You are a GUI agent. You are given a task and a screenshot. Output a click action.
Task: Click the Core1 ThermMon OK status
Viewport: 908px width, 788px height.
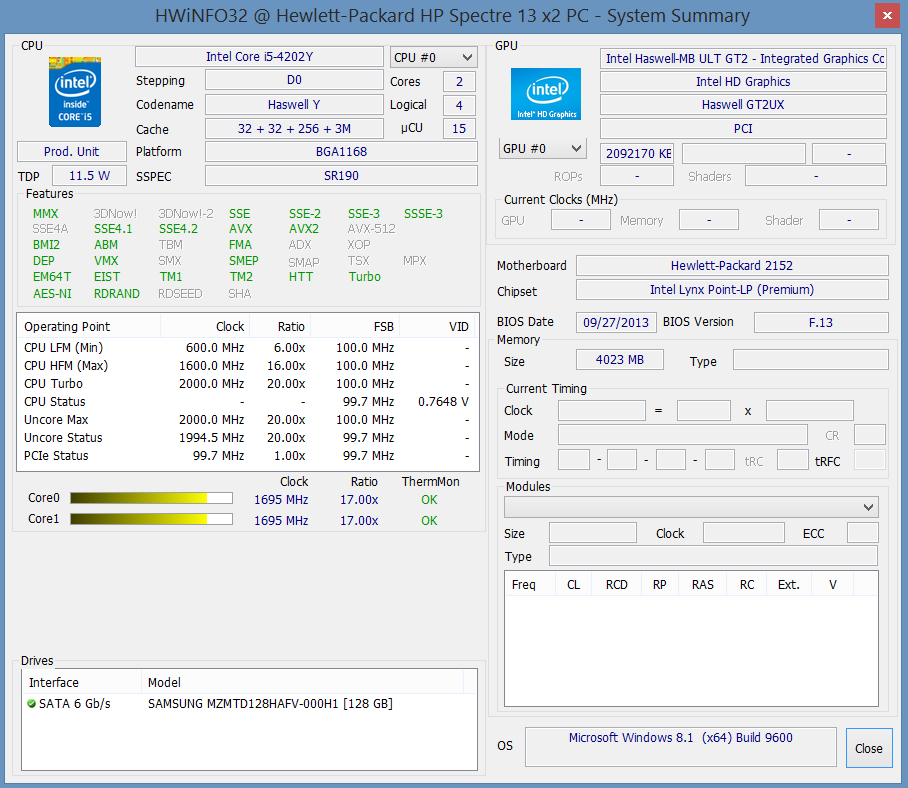pyautogui.click(x=429, y=521)
